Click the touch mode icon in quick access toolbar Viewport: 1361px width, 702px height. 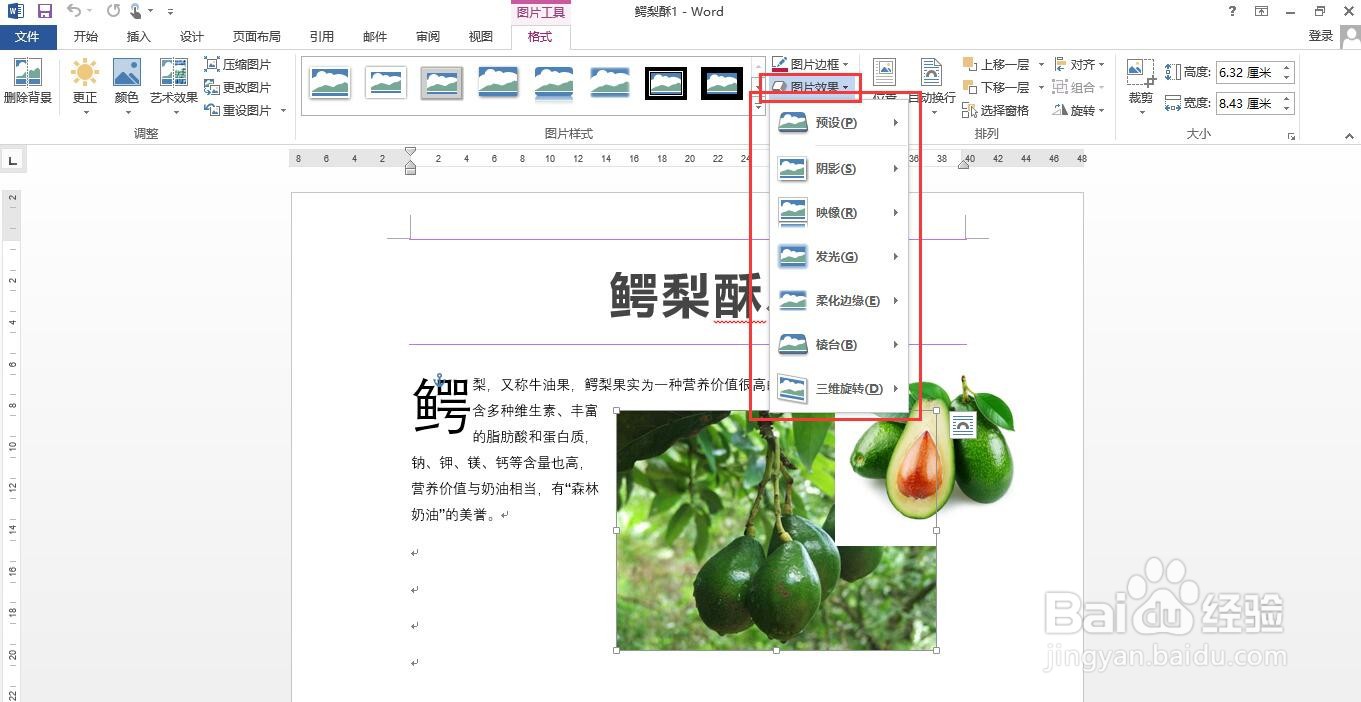(x=136, y=11)
